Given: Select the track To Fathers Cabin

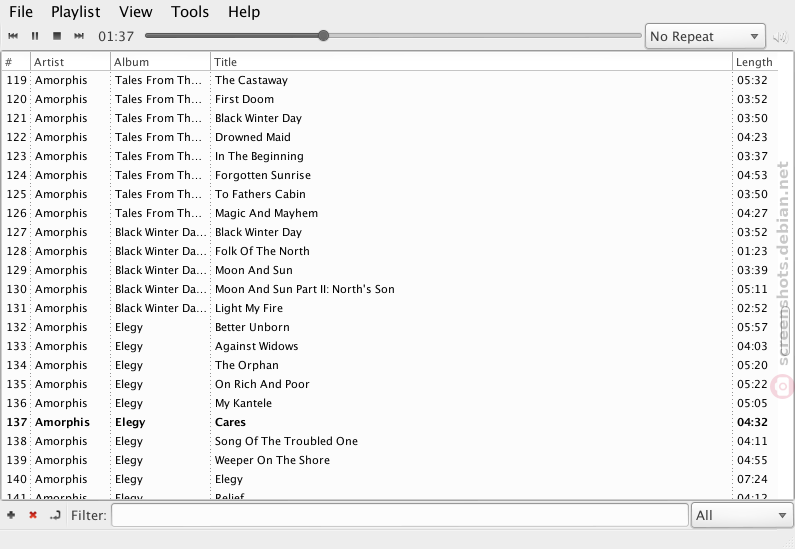Looking at the screenshot, I should [x=389, y=194].
